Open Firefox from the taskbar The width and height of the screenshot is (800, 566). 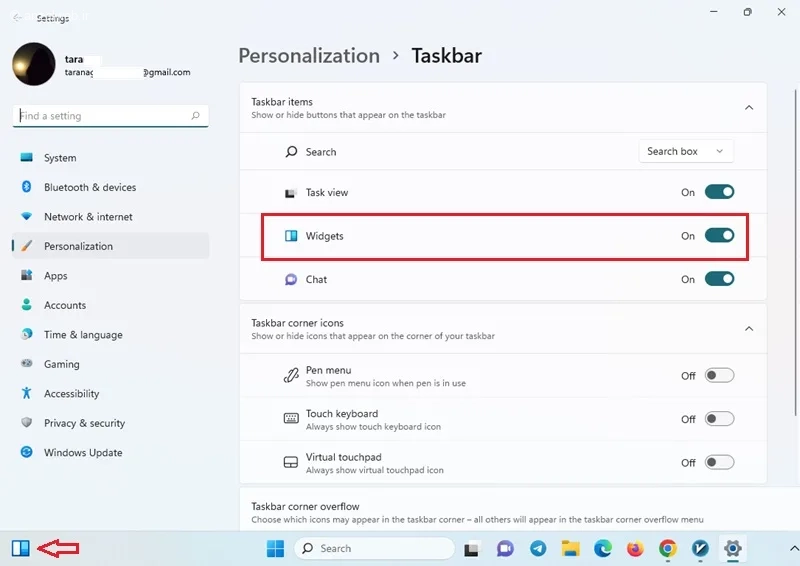click(x=635, y=548)
